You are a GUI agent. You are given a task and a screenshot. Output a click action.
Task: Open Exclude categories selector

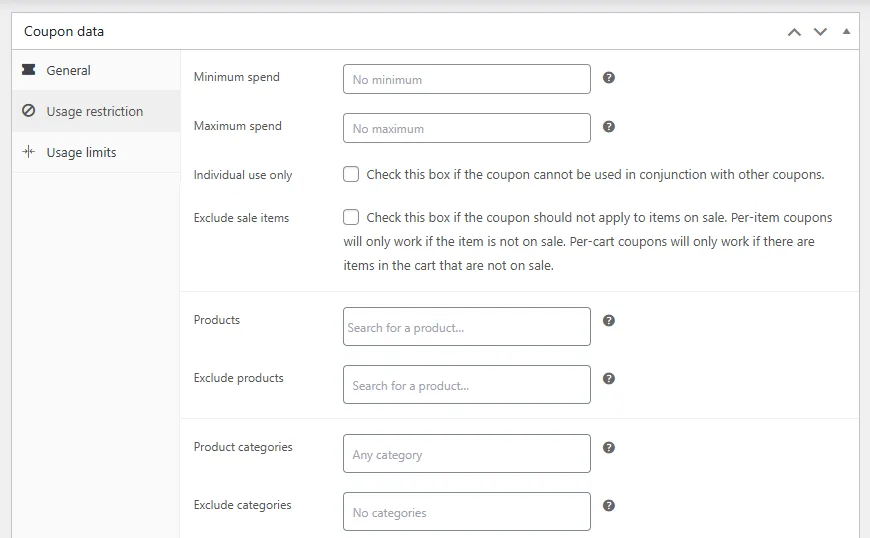tap(467, 511)
